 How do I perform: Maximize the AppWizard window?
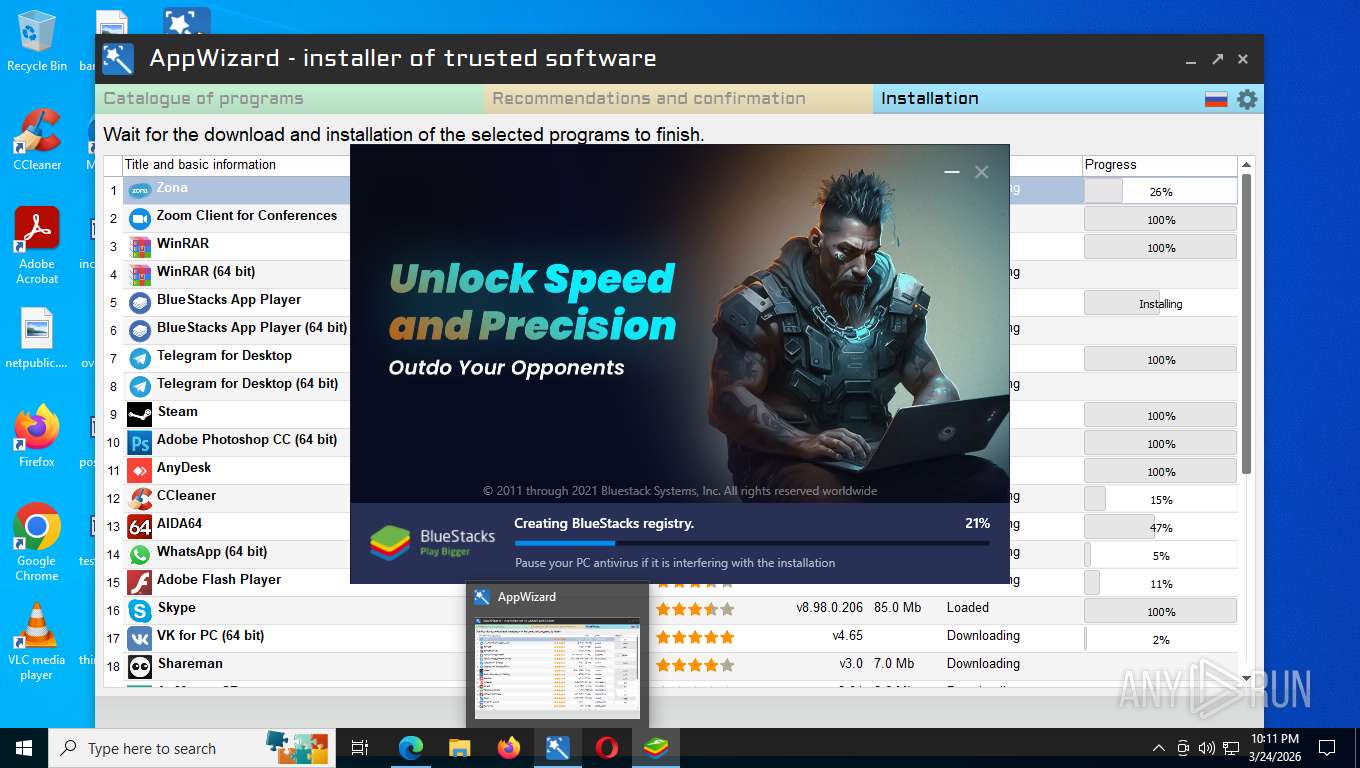[x=1218, y=60]
